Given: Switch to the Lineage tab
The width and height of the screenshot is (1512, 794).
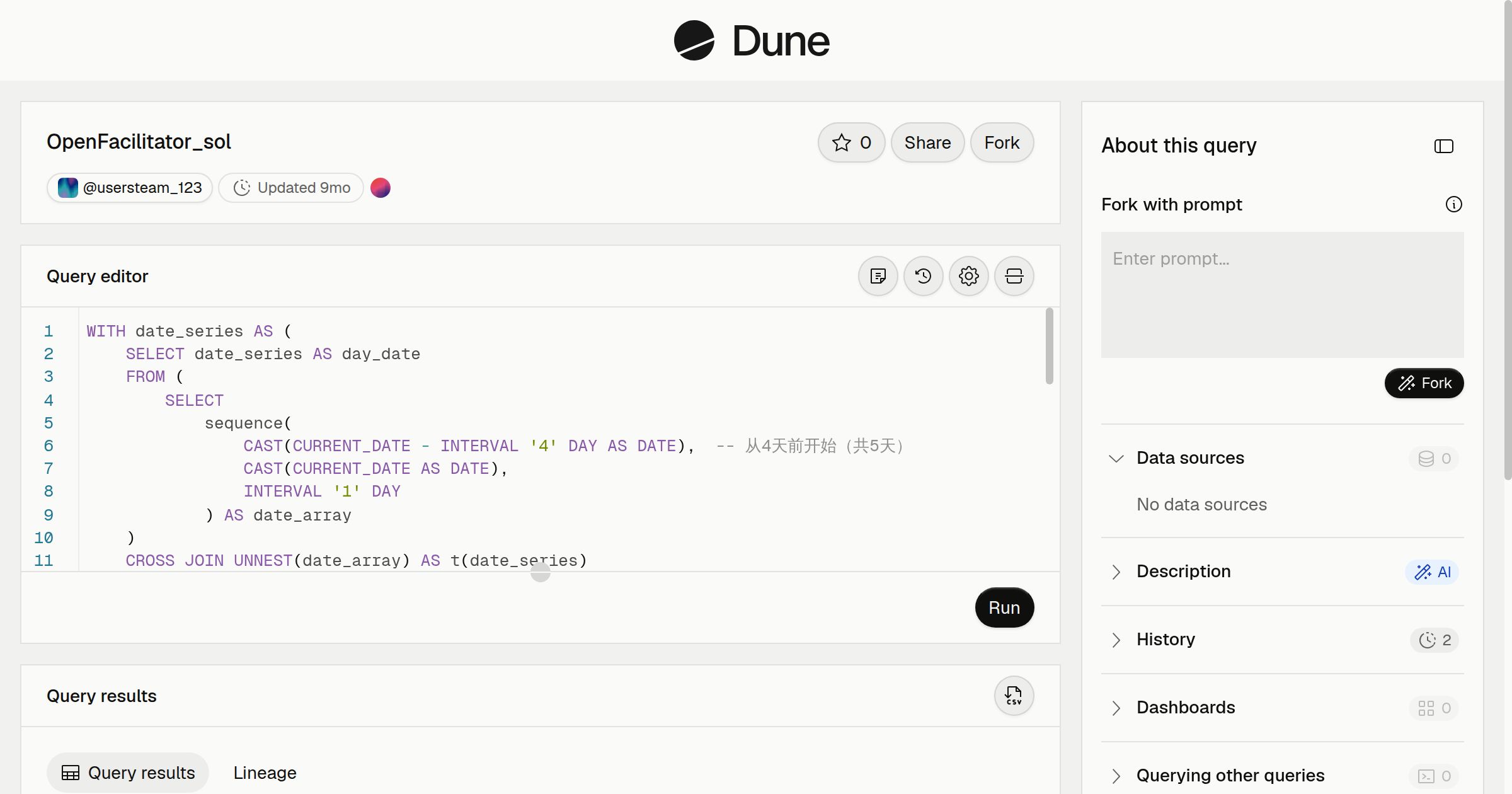Looking at the screenshot, I should (265, 773).
